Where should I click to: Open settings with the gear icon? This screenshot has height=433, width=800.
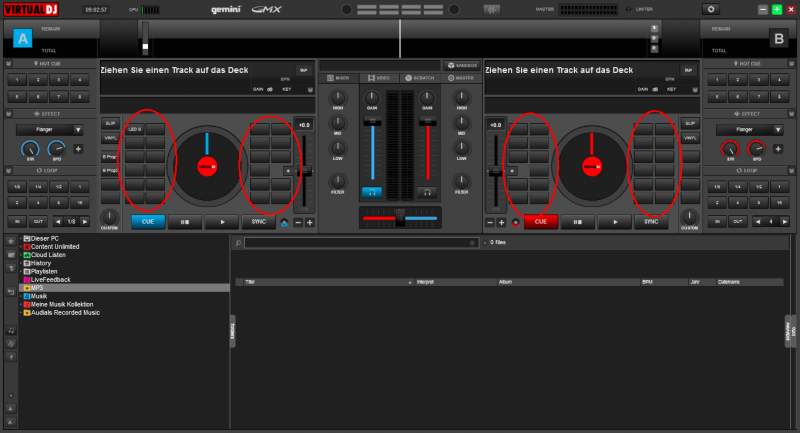(x=710, y=10)
